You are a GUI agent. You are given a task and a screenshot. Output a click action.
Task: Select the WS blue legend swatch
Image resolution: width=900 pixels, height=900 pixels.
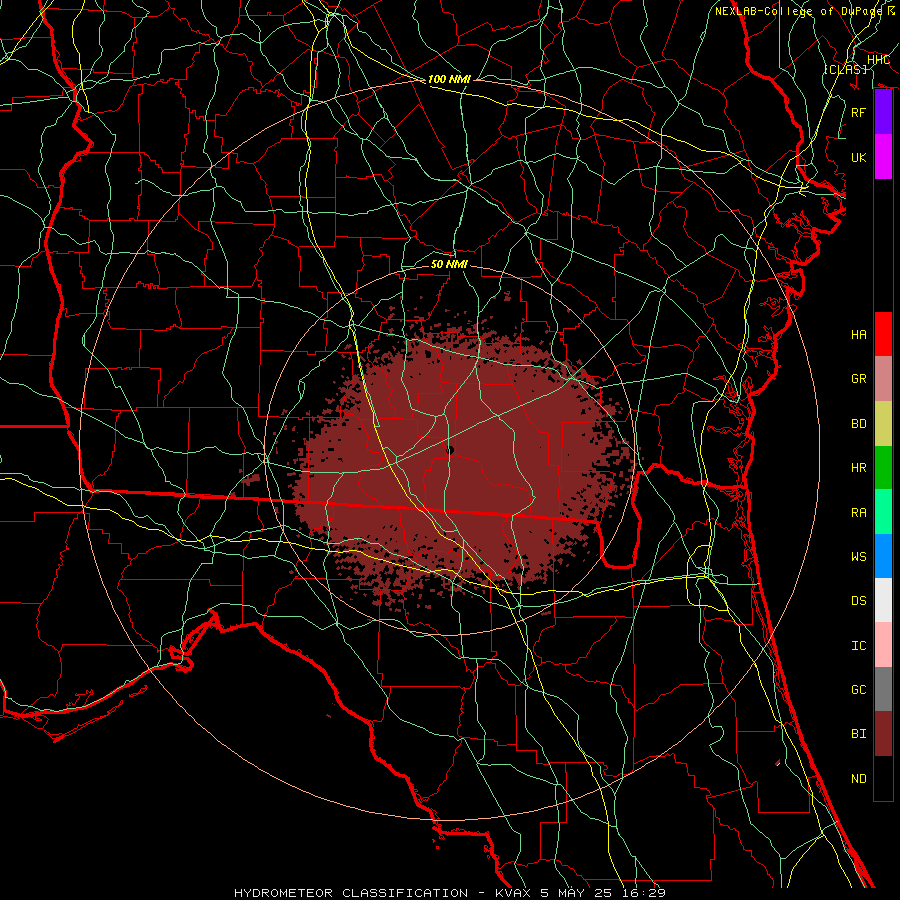click(x=883, y=556)
